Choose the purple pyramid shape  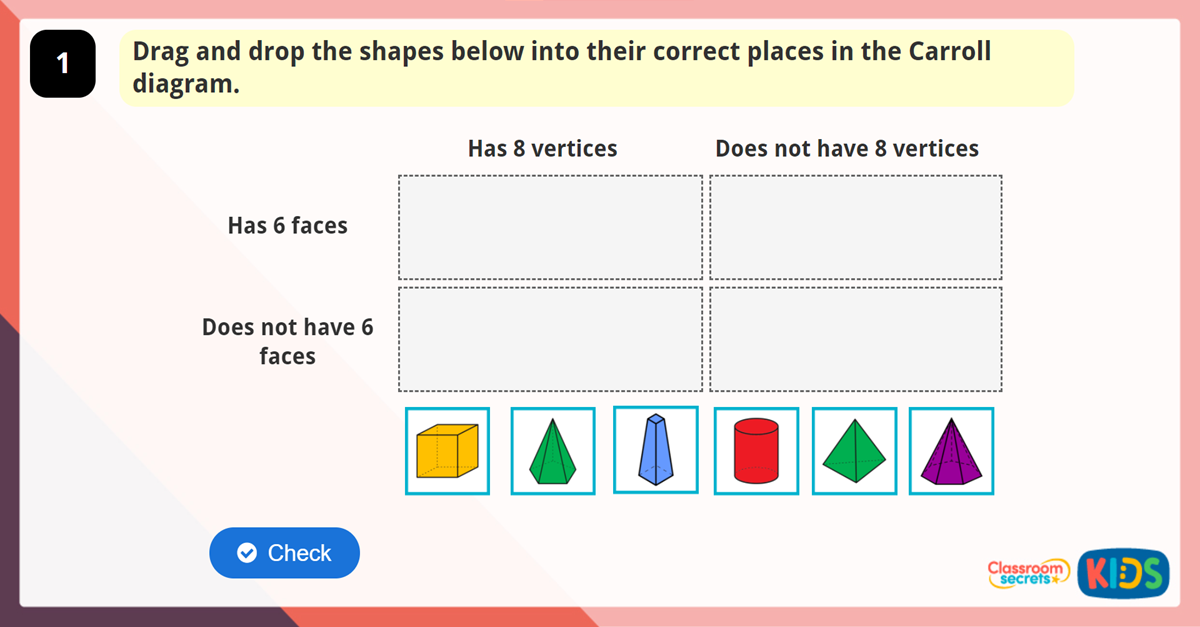(x=951, y=451)
